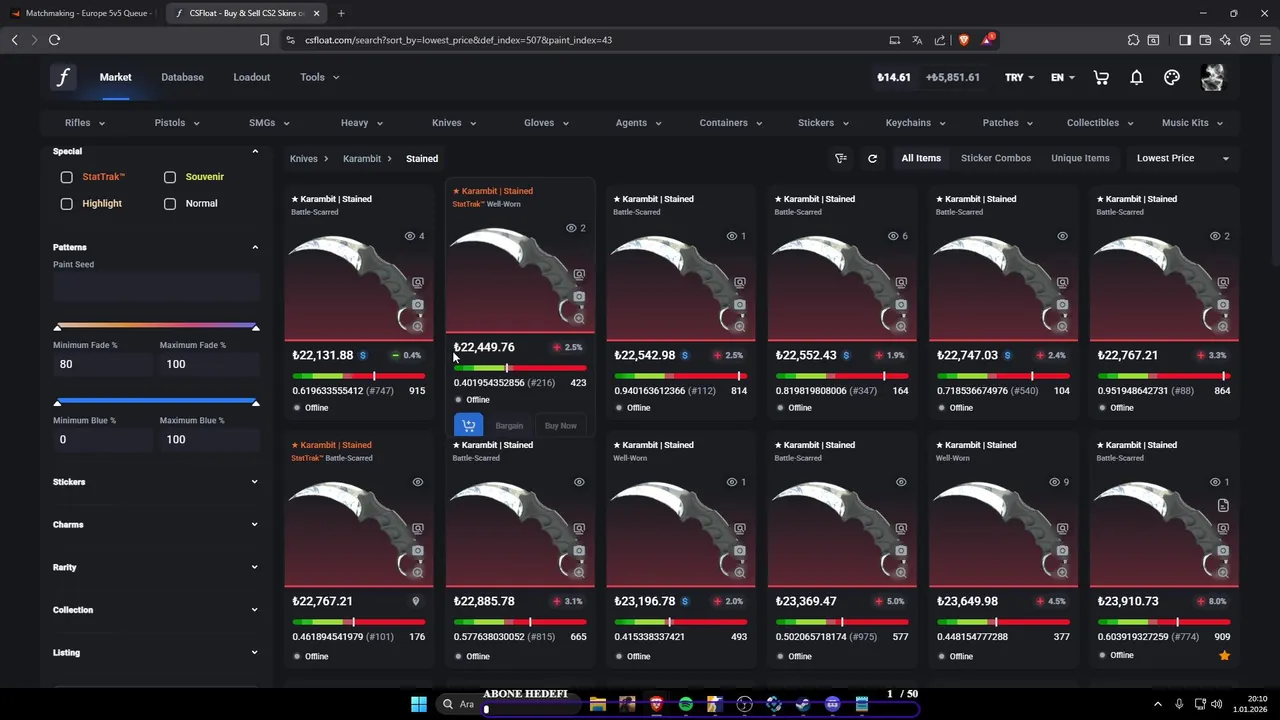Click Buy Now on the ₺22,449.76 card
Image resolution: width=1280 pixels, height=720 pixels.
point(560,426)
